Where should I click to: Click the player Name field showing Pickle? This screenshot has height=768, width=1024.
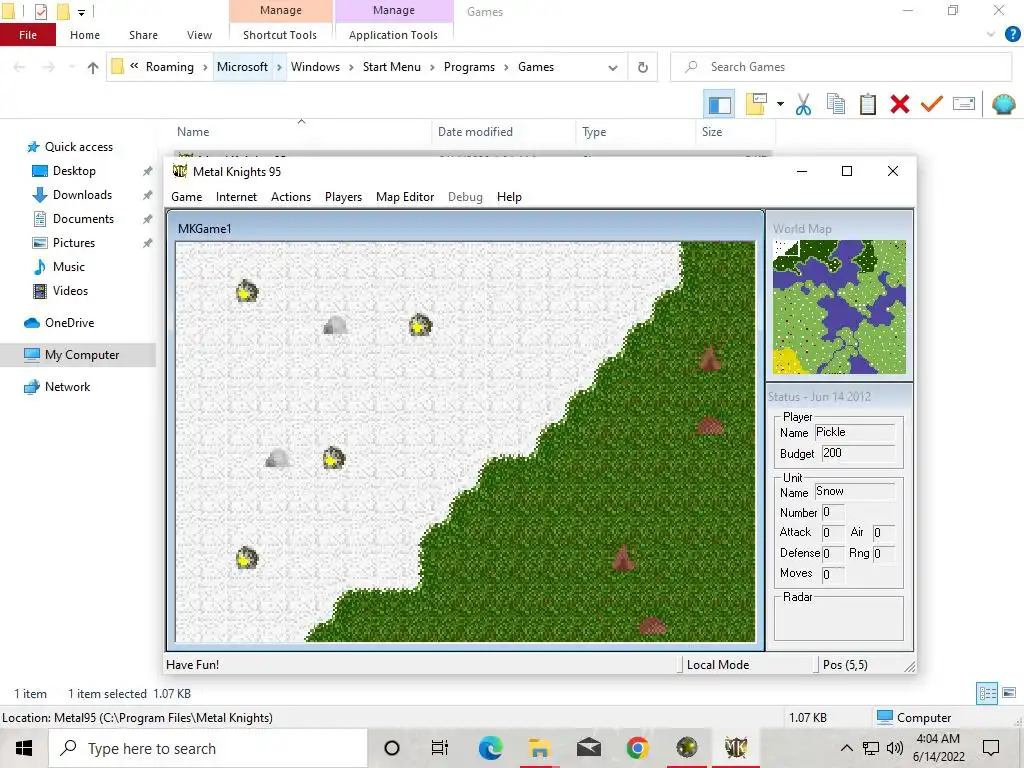[854, 432]
